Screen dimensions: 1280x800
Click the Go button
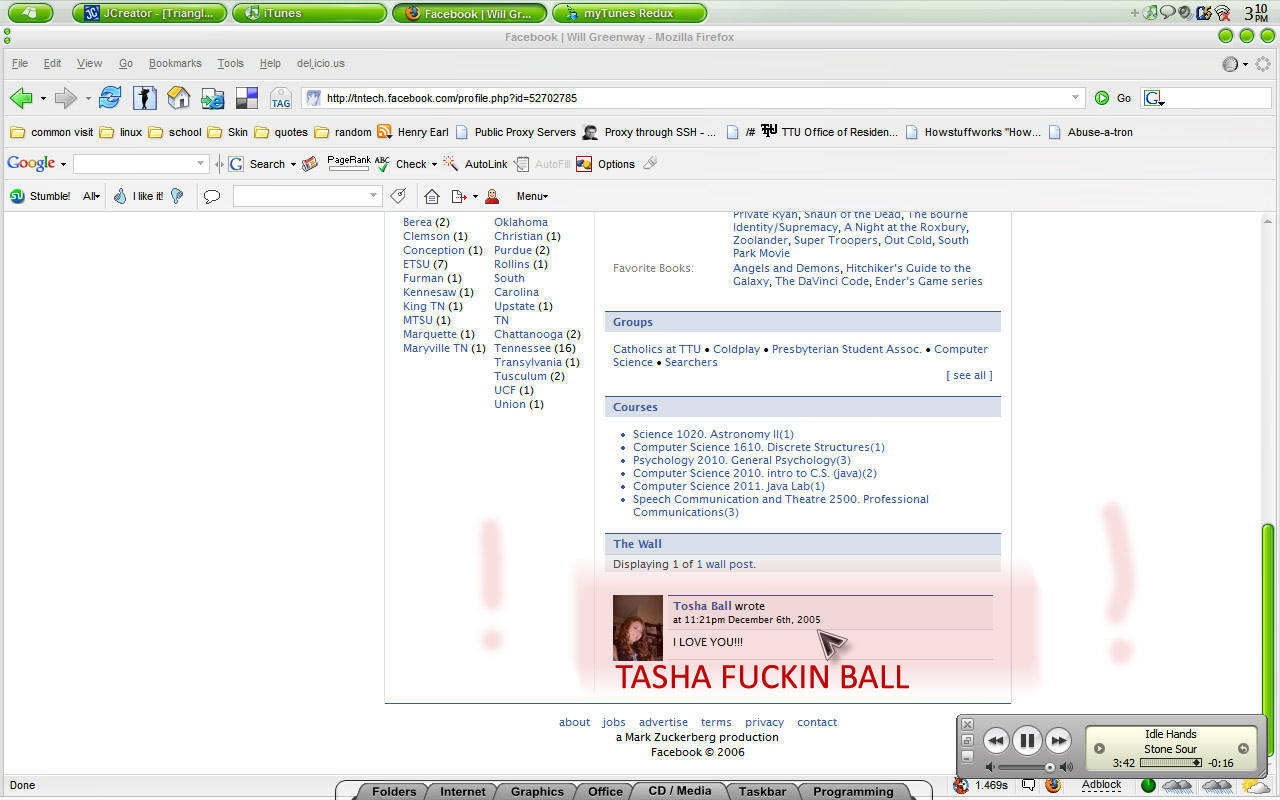(1112, 98)
